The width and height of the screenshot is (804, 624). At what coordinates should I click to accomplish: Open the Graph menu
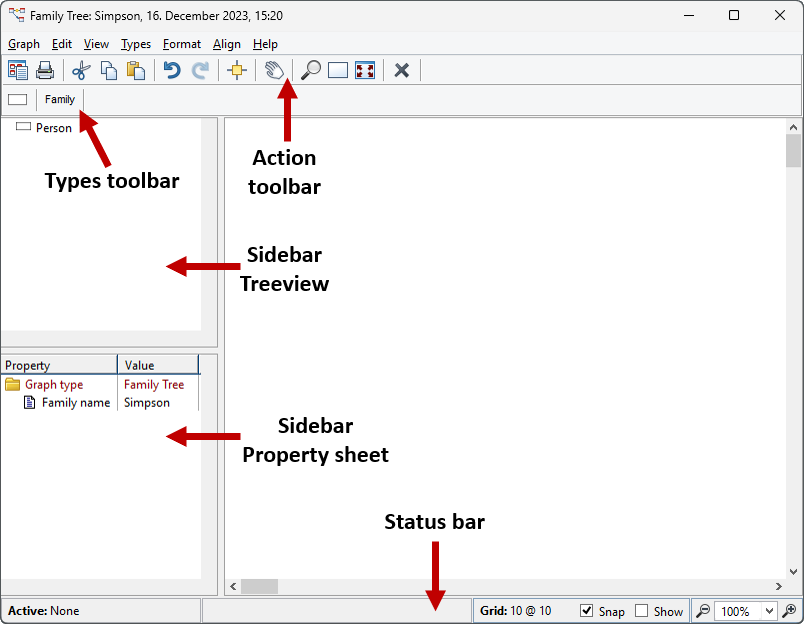pos(23,44)
